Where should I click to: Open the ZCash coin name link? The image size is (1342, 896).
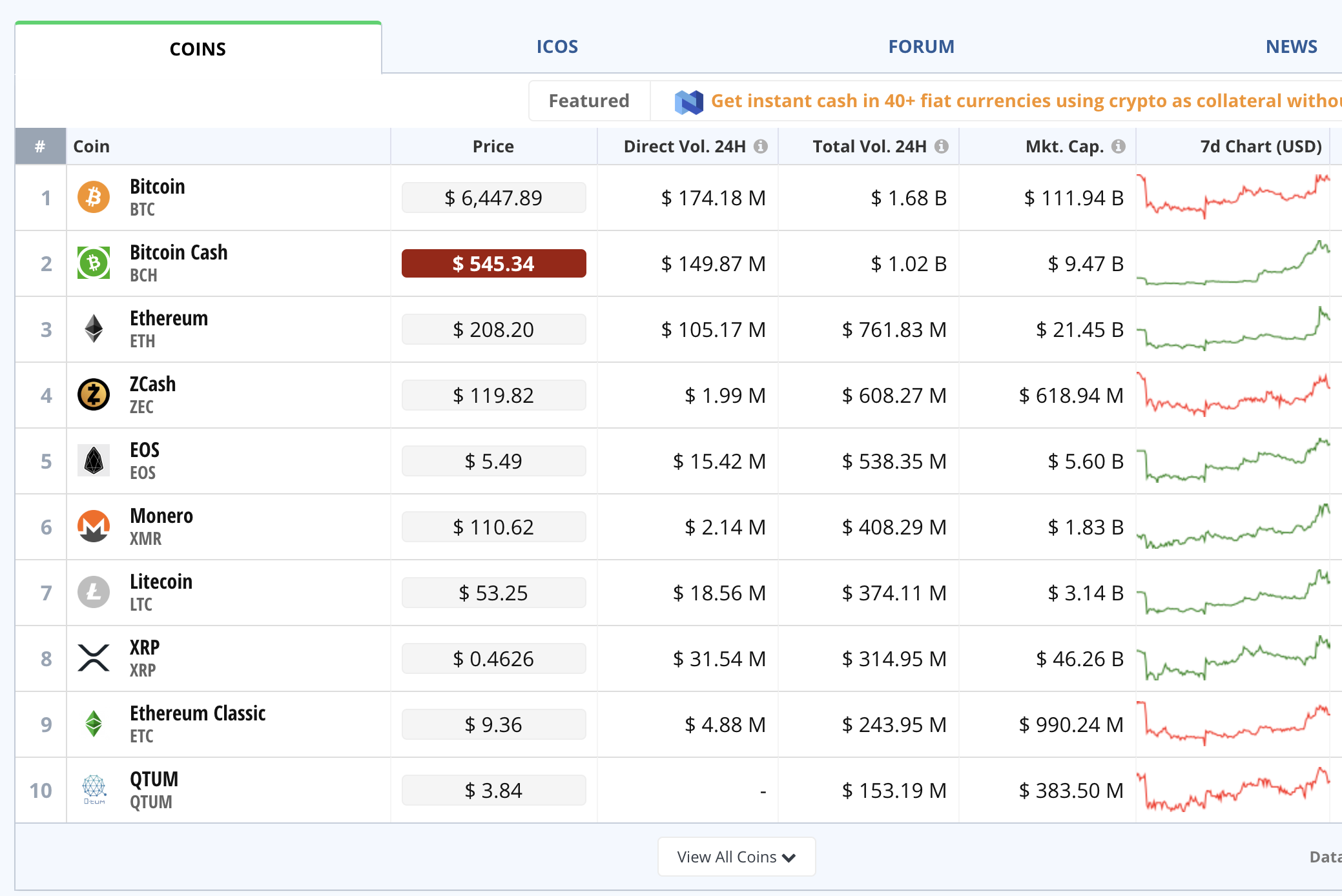pyautogui.click(x=152, y=384)
